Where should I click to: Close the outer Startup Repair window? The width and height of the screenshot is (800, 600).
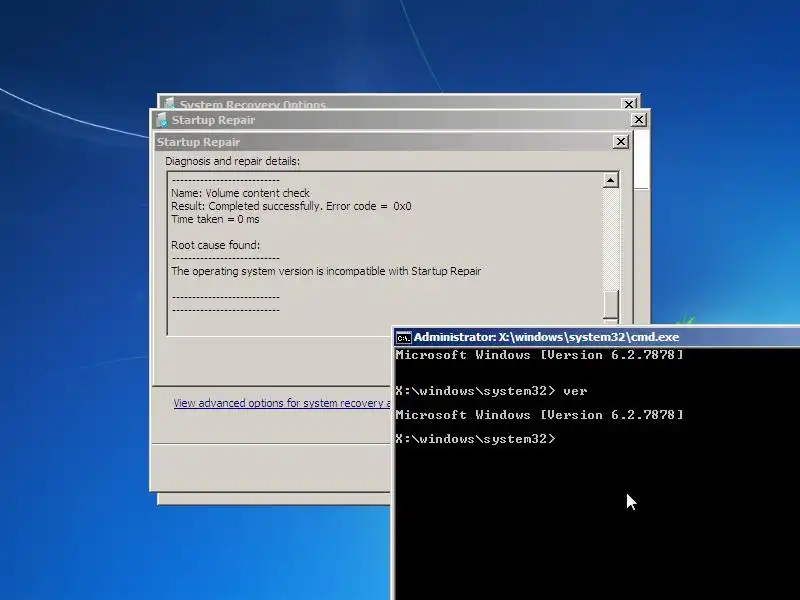coord(639,120)
